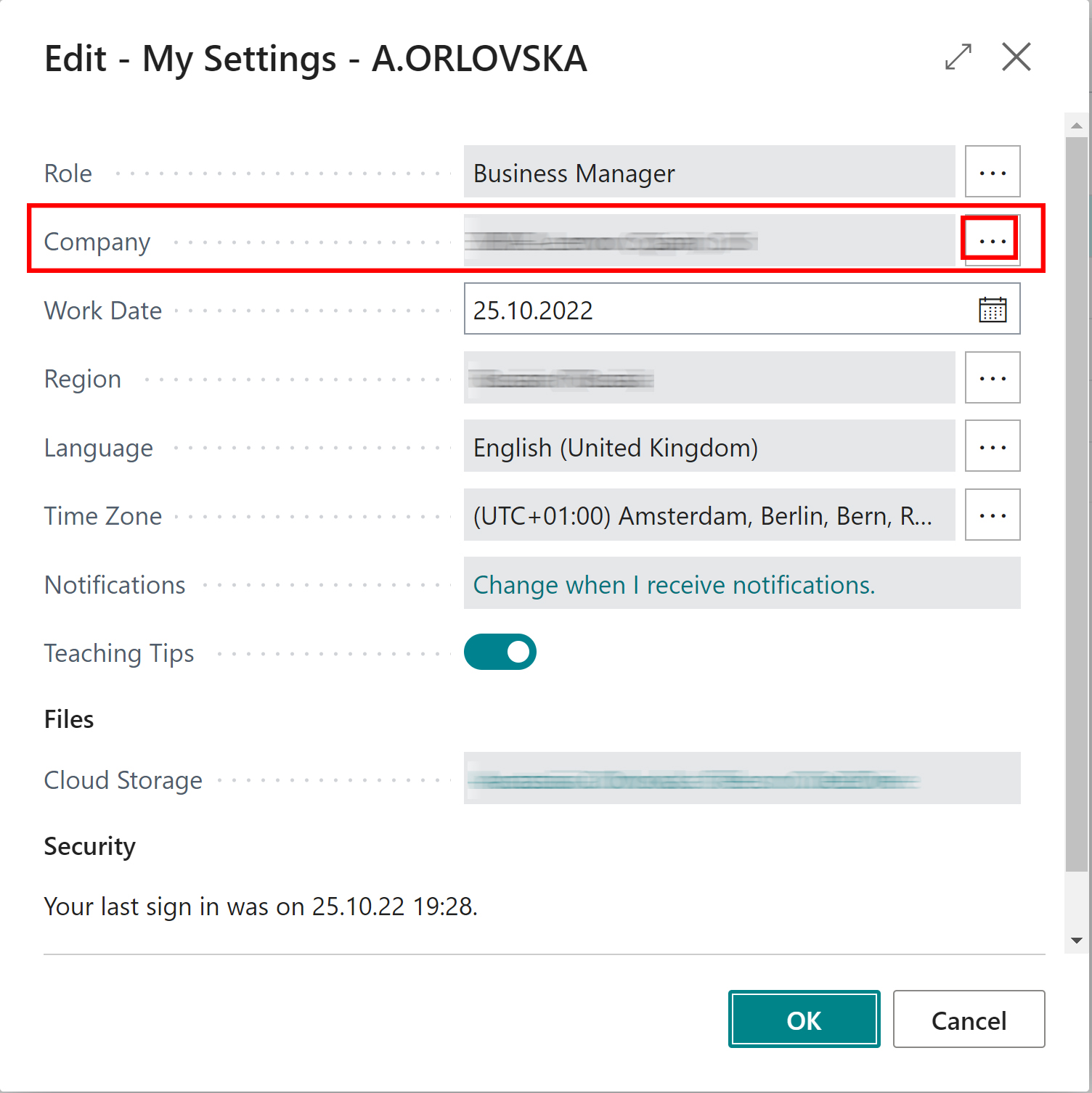Open the Company lookup ellipsis button
This screenshot has height=1093, width=1092.
tap(992, 240)
